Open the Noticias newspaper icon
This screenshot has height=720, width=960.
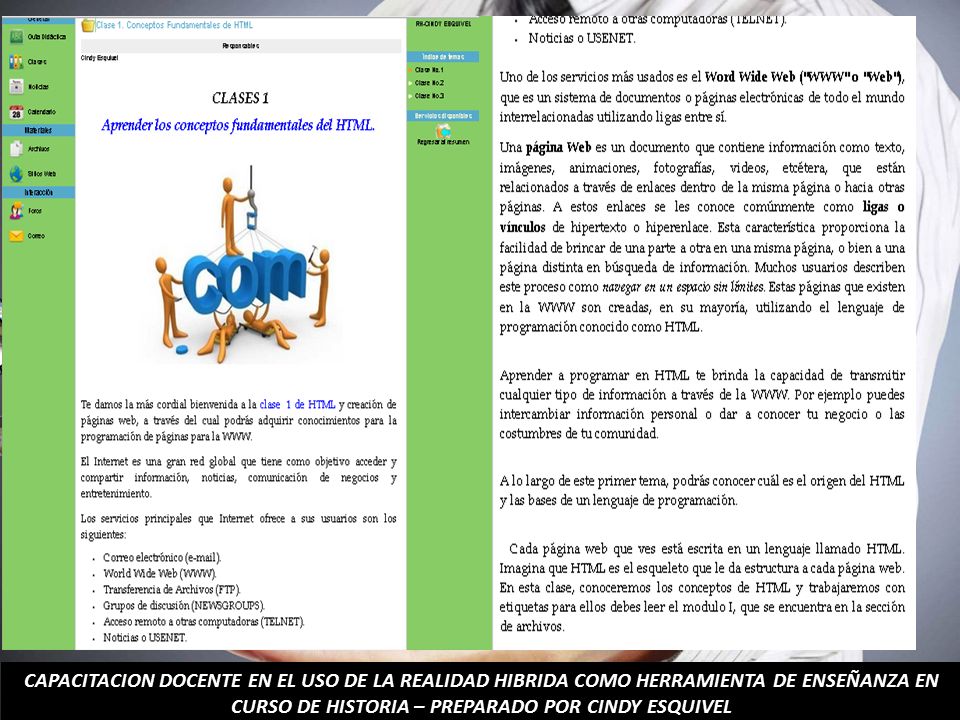coord(17,87)
